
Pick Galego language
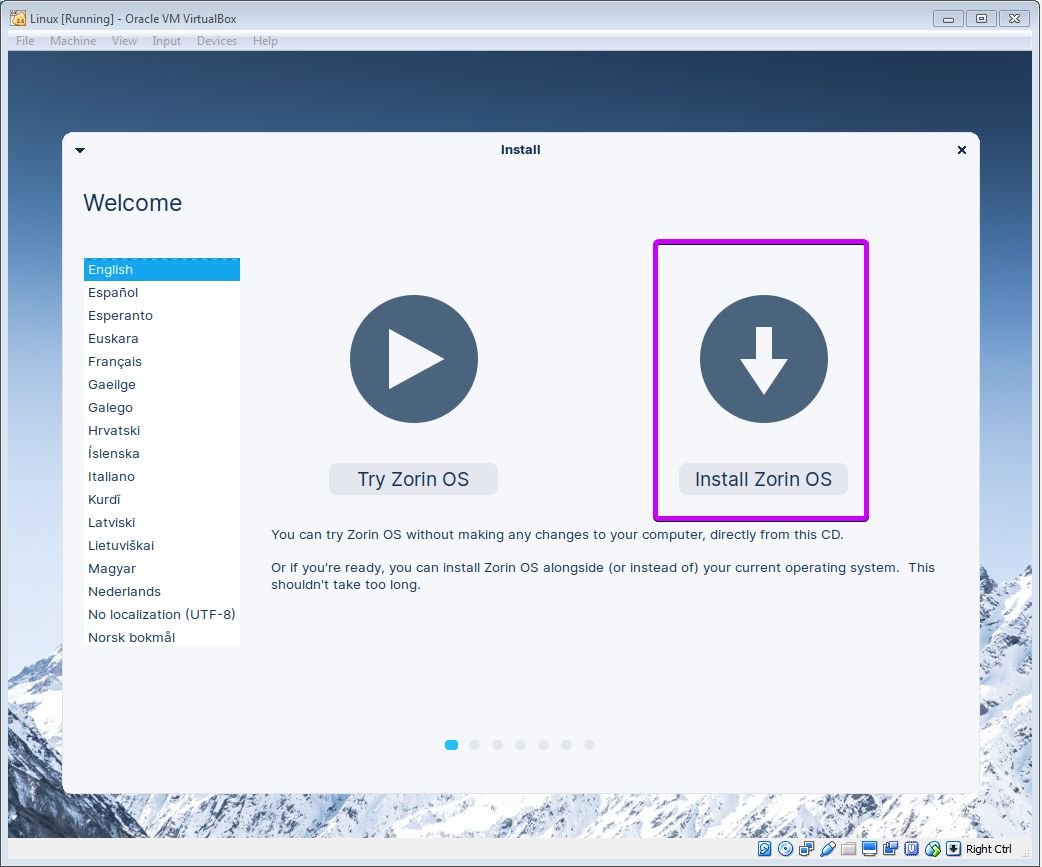(161, 407)
